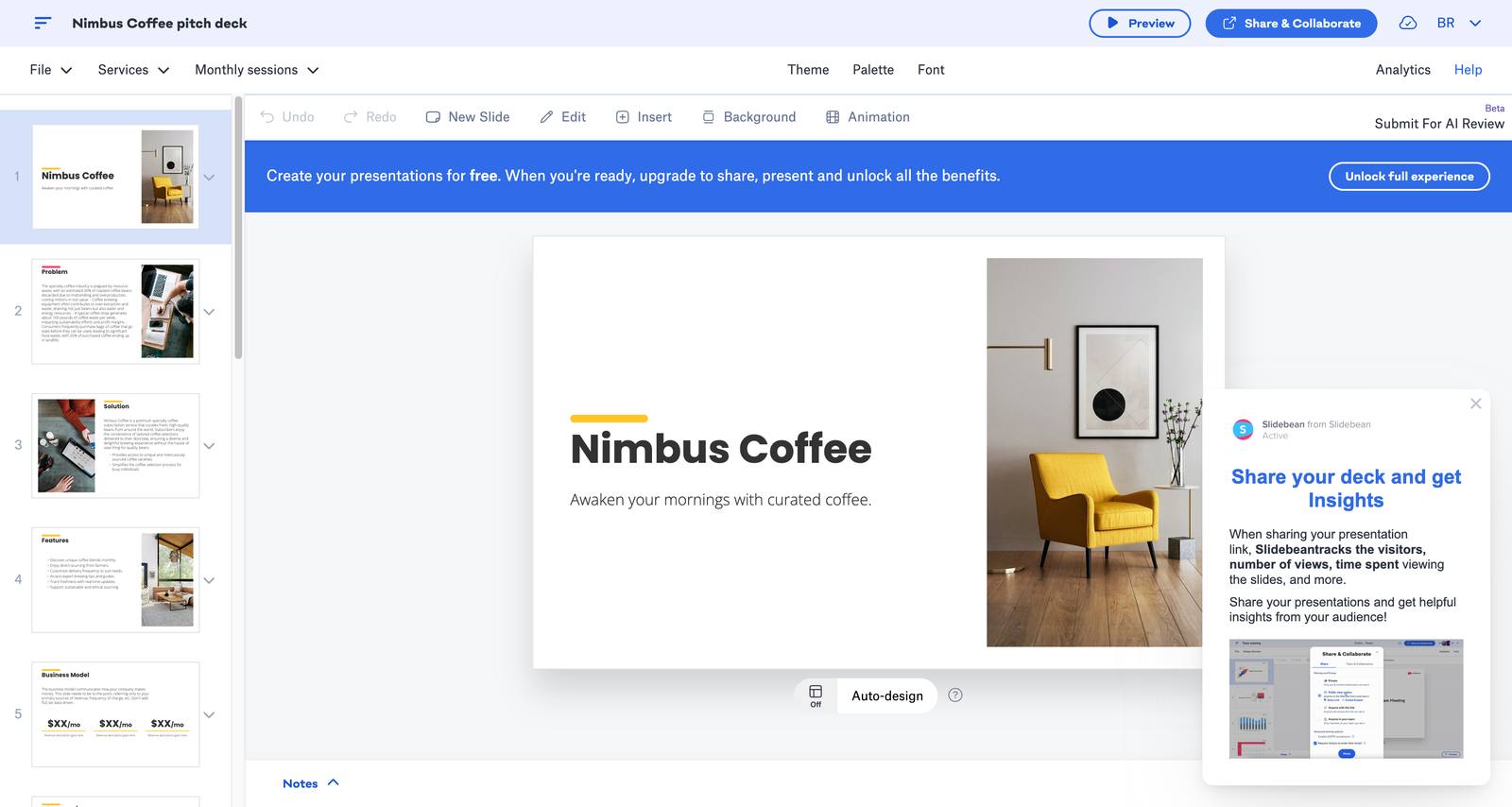1512x807 pixels.
Task: Expand options chevron for slide 3
Action: (x=210, y=445)
